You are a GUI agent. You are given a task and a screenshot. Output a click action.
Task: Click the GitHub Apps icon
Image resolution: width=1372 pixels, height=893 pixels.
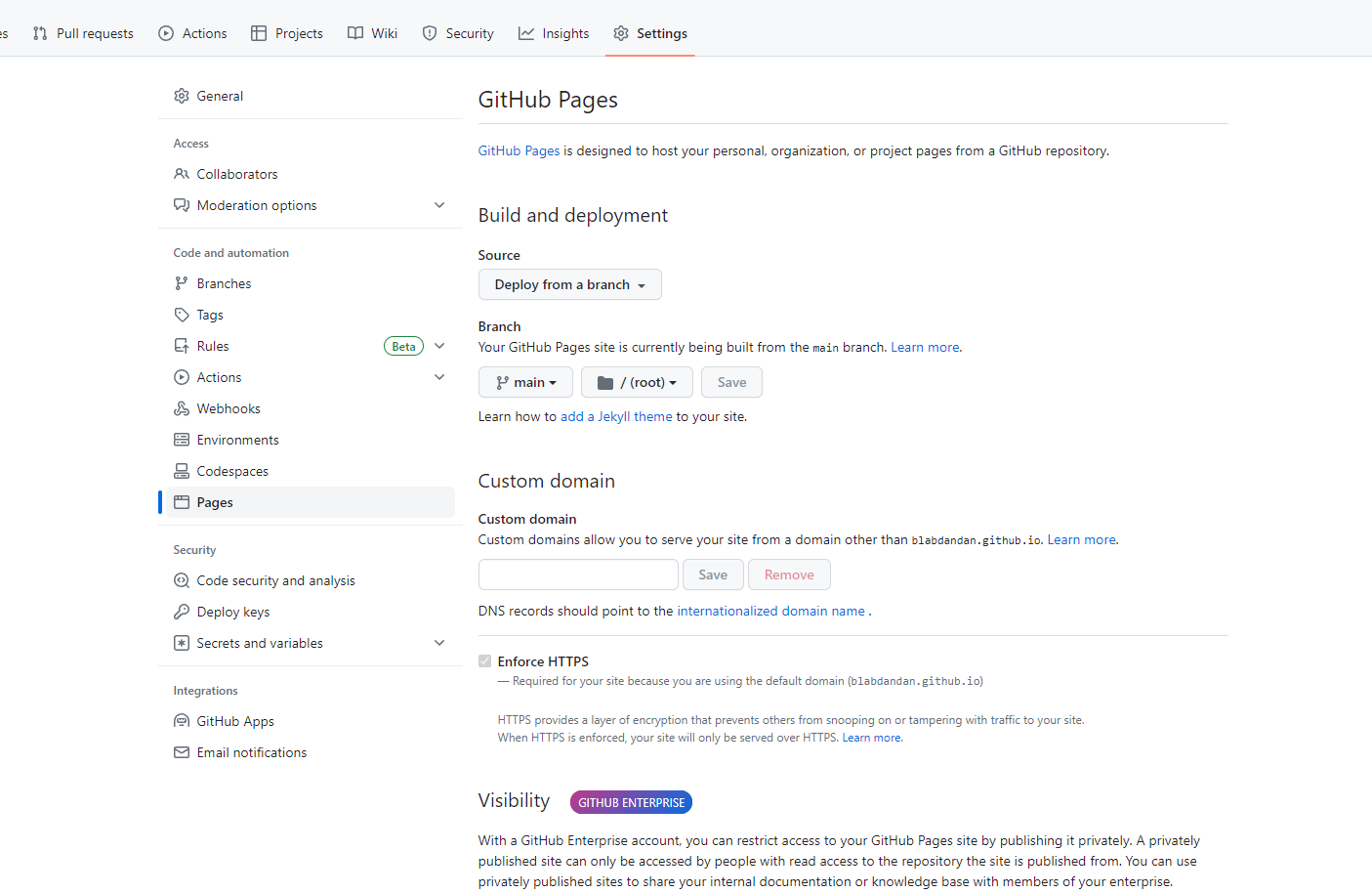(x=182, y=721)
